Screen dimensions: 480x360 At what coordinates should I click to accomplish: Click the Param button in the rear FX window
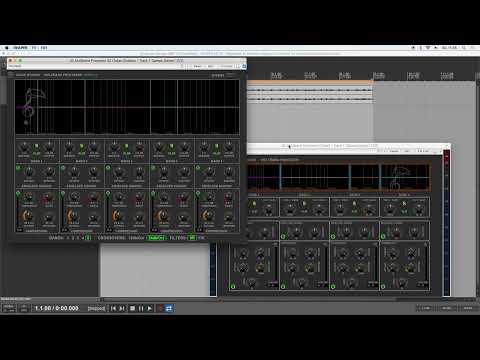point(394,151)
